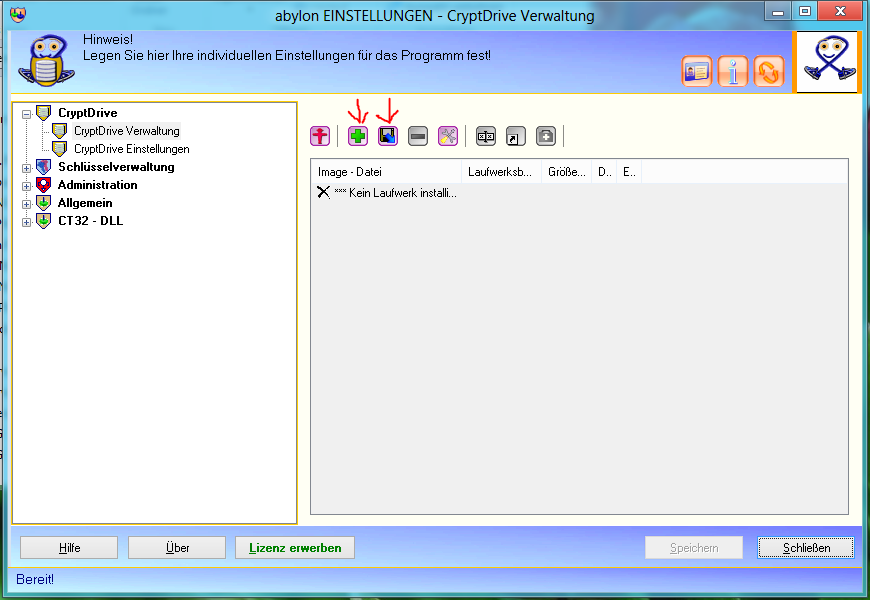Select Schlüsselverwaltung in the tree
The width and height of the screenshot is (870, 600).
(116, 167)
